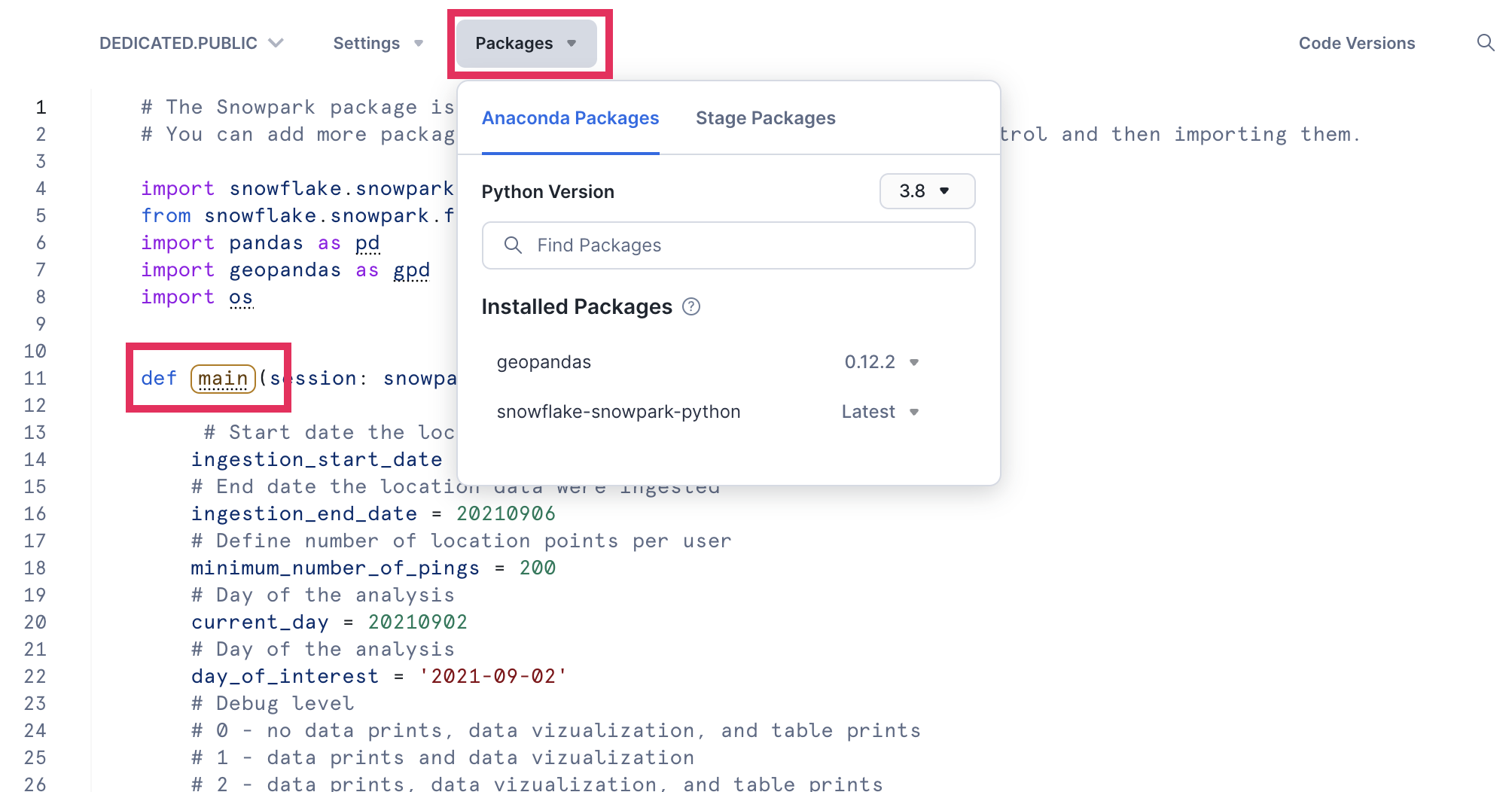Change Python Version from 3.8
This screenshot has height=792, width=1512.
(x=926, y=191)
